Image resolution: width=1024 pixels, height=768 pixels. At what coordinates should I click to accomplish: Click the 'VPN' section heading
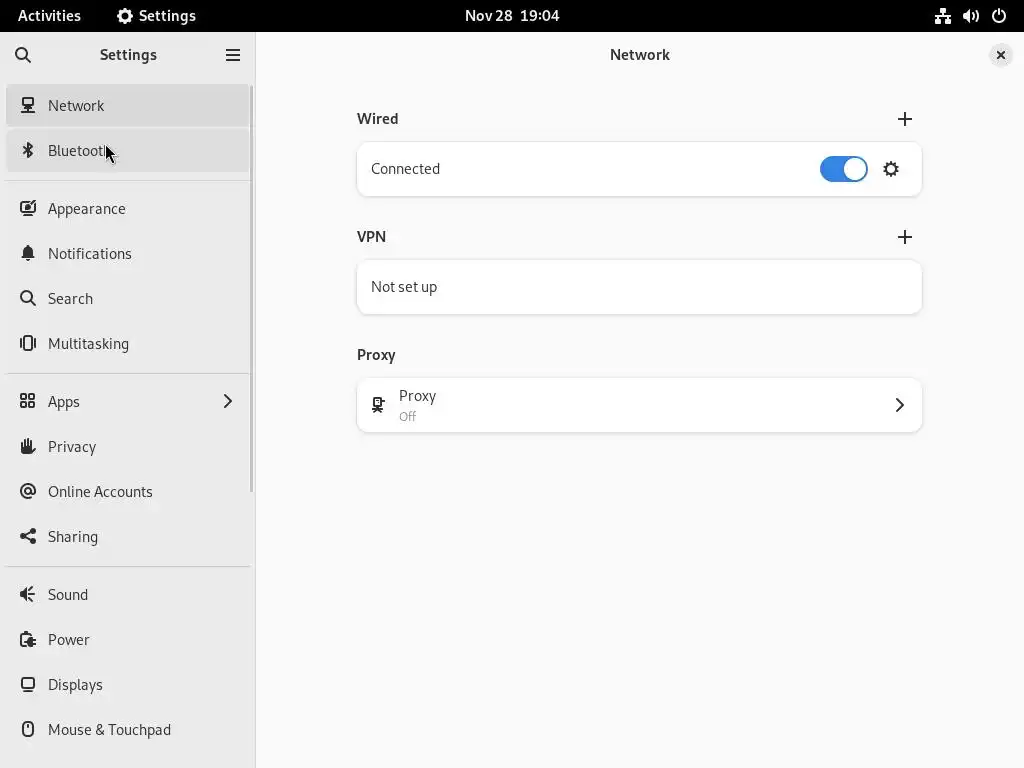coord(371,237)
